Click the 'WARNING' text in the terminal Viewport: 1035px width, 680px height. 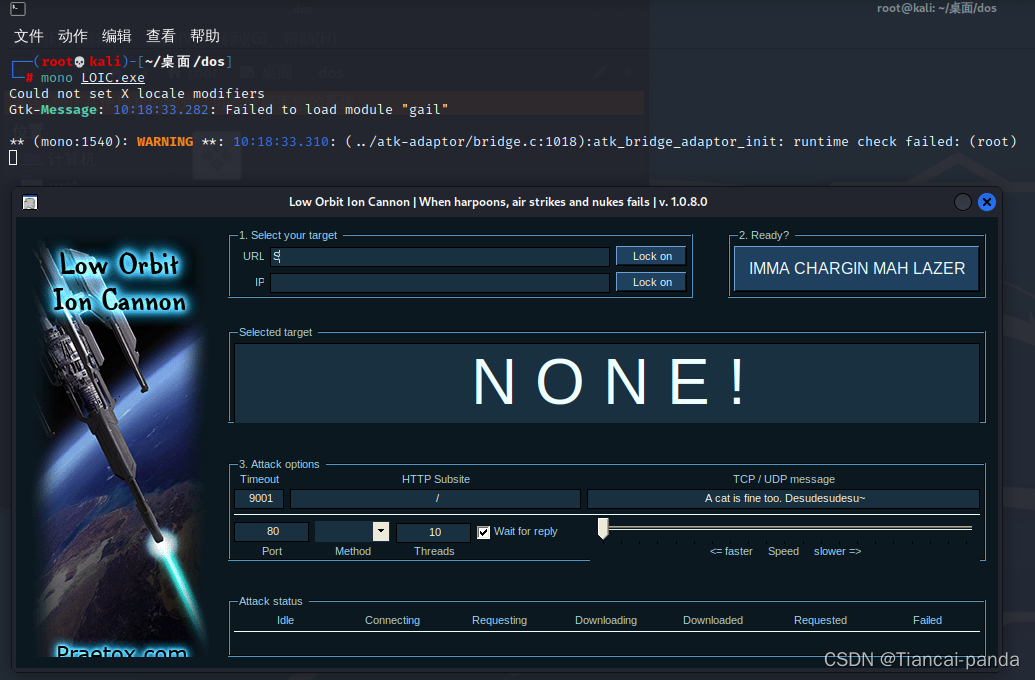click(165, 141)
